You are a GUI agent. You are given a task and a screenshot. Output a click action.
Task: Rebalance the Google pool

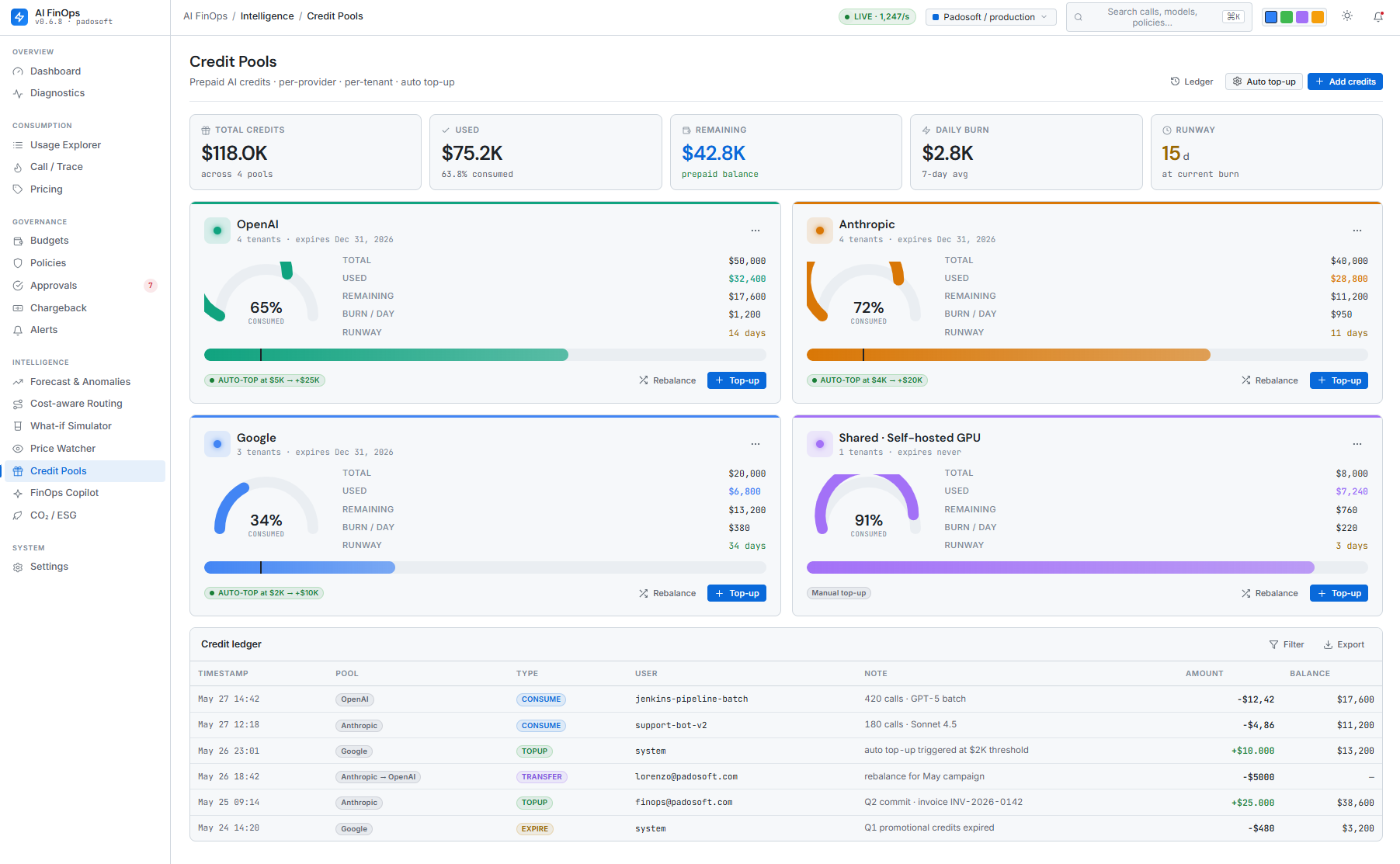[x=668, y=593]
